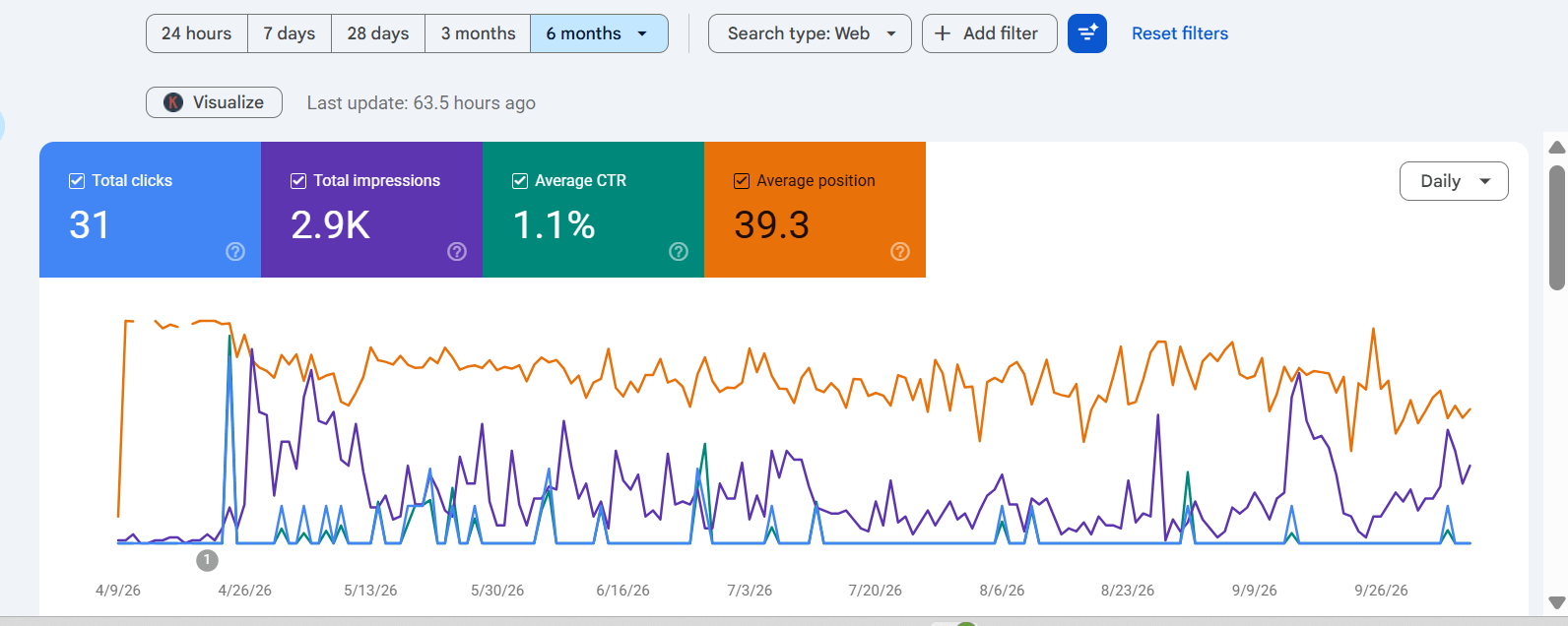The image size is (1568, 626).
Task: Select the 6 months range label
Action: tap(584, 33)
